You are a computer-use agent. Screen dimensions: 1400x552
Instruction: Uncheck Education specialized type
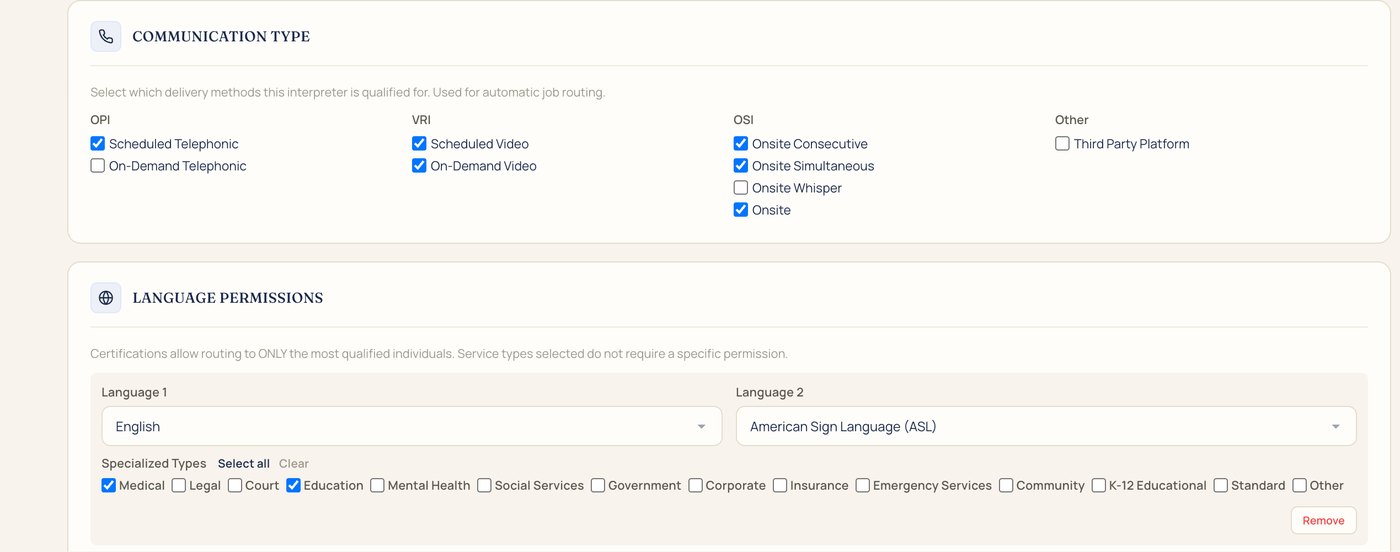point(293,486)
